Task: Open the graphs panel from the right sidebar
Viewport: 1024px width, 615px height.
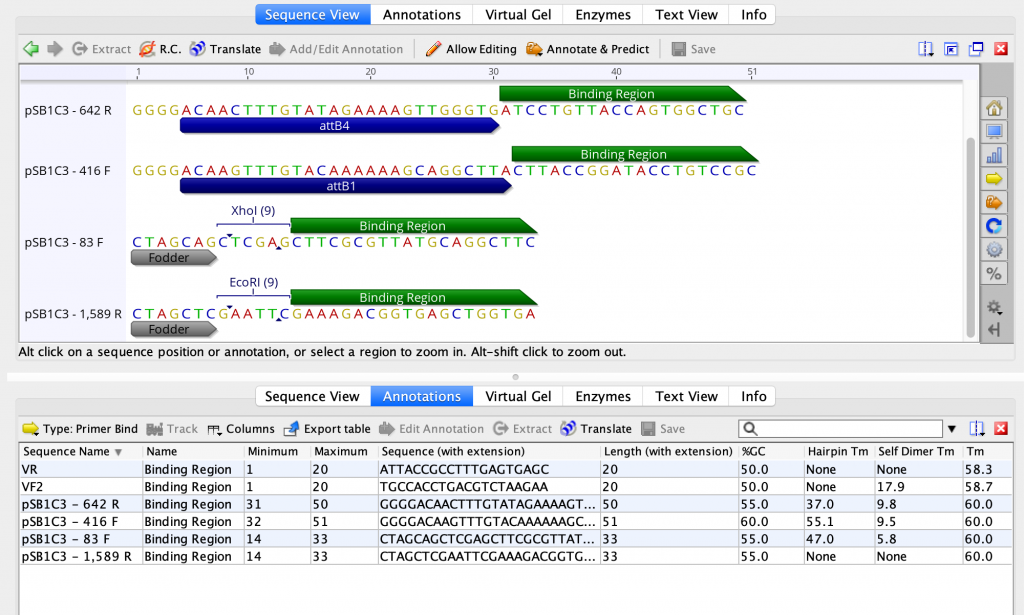Action: [x=993, y=155]
